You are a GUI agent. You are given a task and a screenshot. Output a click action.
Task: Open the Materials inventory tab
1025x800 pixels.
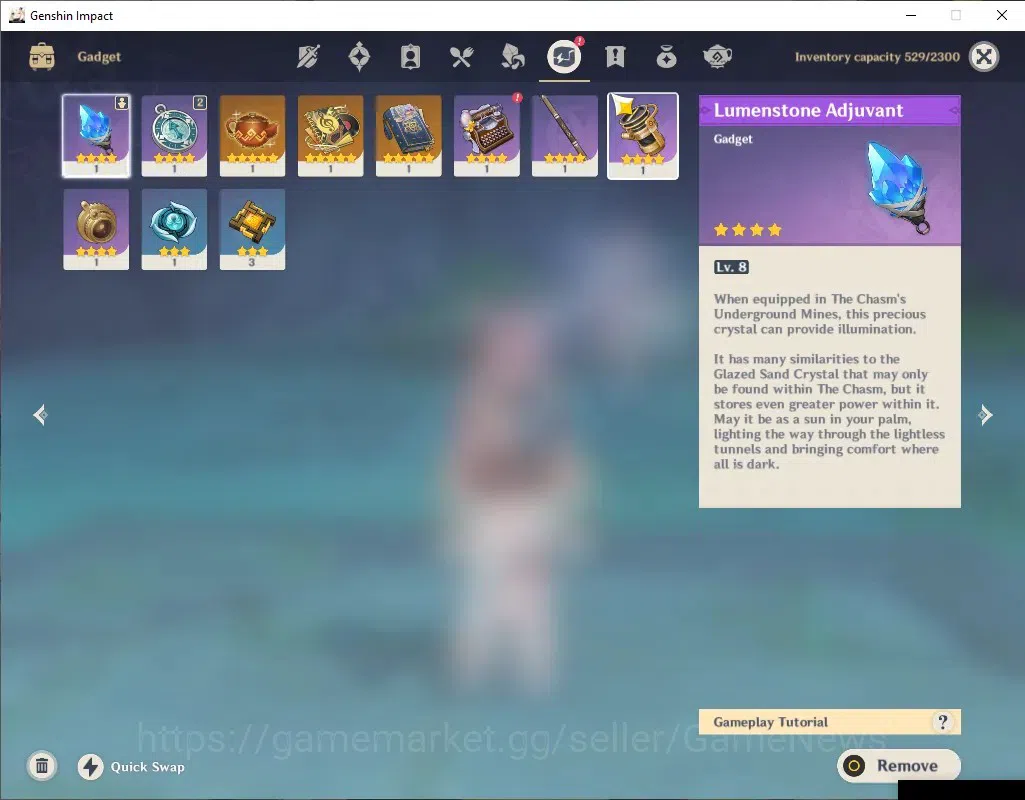[512, 57]
